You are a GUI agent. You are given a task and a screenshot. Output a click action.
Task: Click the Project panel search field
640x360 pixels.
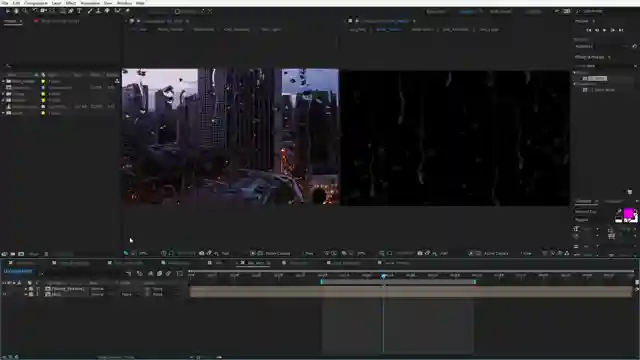[x=61, y=65]
